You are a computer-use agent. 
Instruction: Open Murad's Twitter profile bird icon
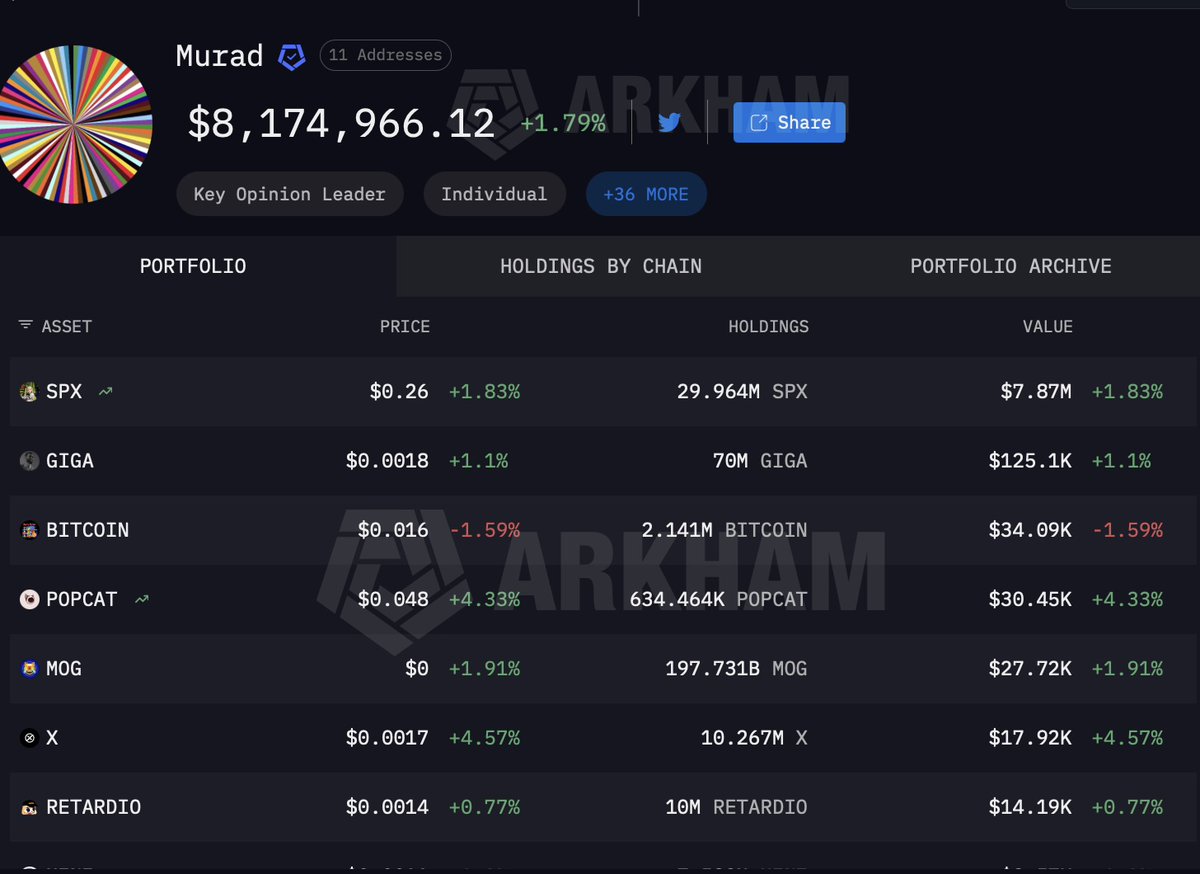(x=669, y=123)
